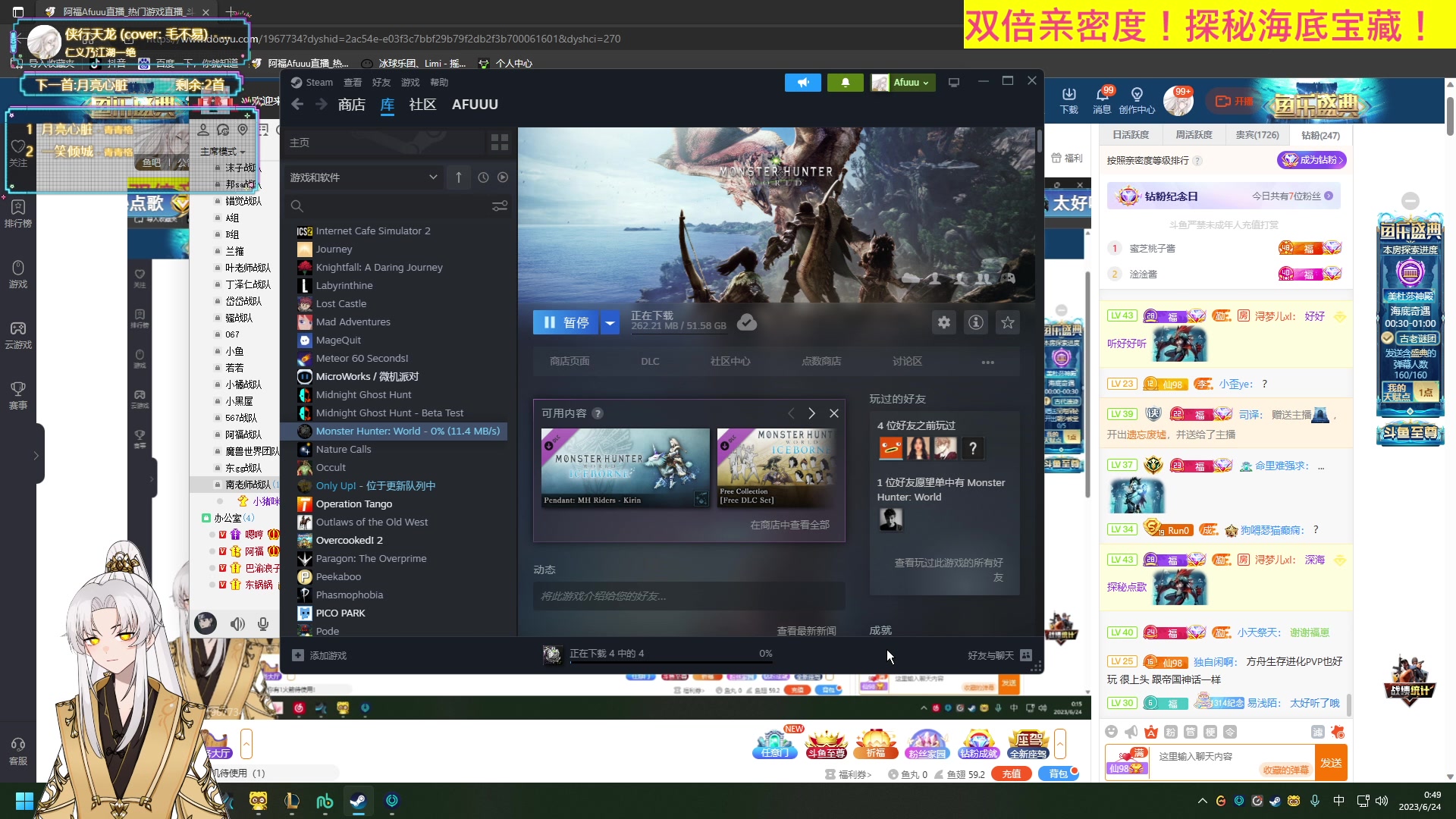Open the 好友 menu
This screenshot has width=1456, height=819.
click(x=381, y=83)
